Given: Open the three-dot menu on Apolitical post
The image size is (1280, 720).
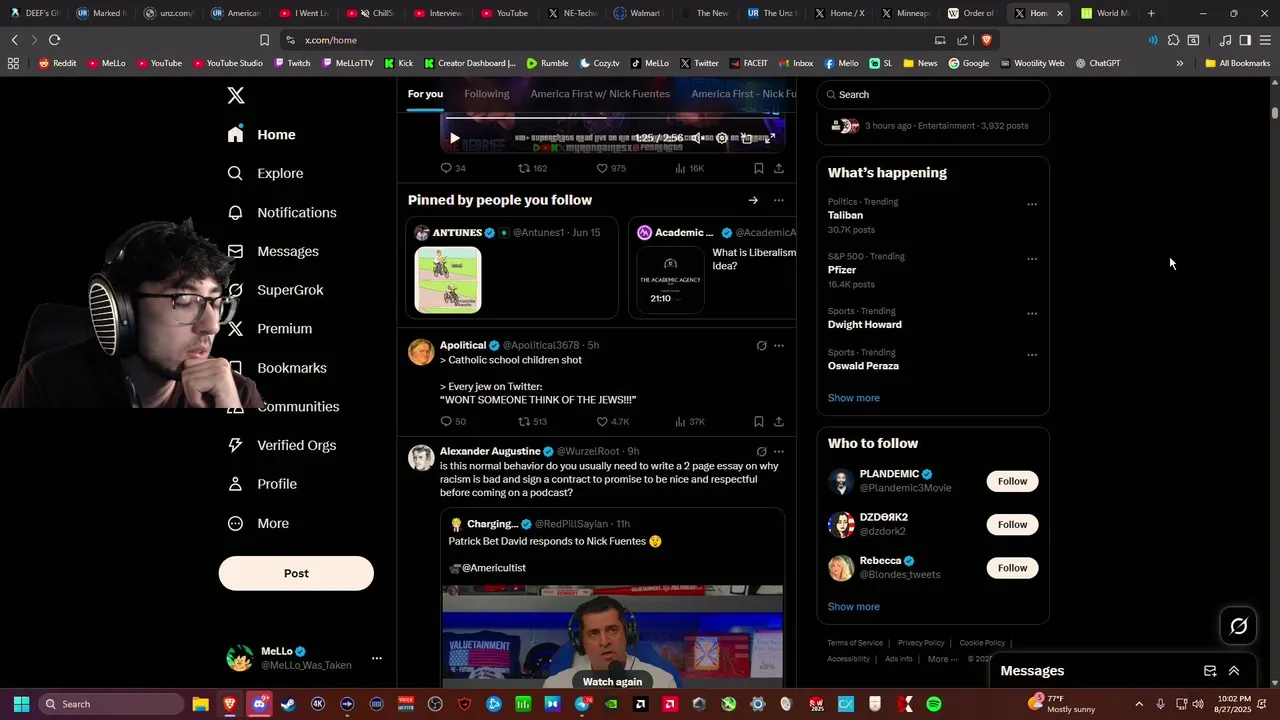Looking at the screenshot, I should pos(779,345).
